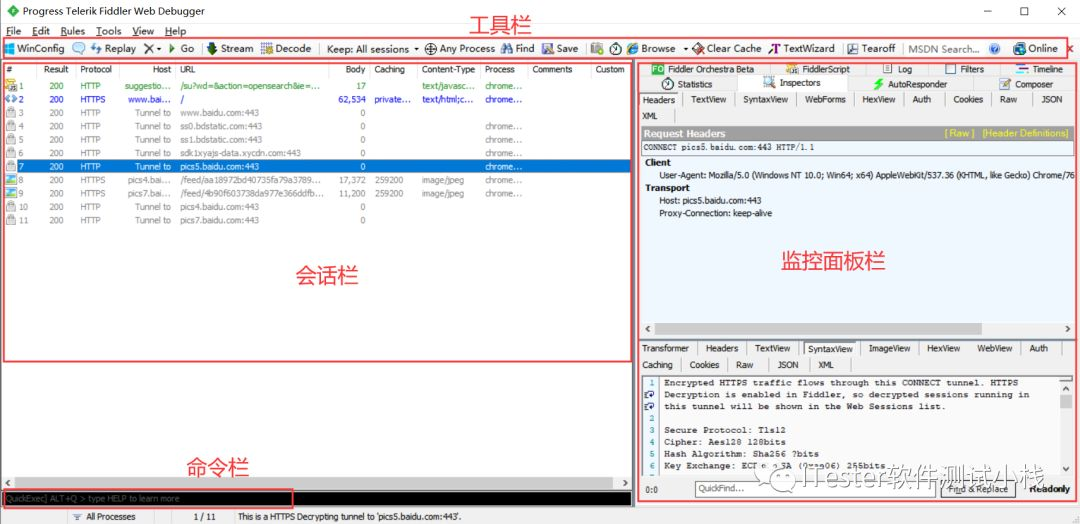The height and width of the screenshot is (524, 1080).
Task: Open the TextWizard tool
Action: (x=801, y=49)
